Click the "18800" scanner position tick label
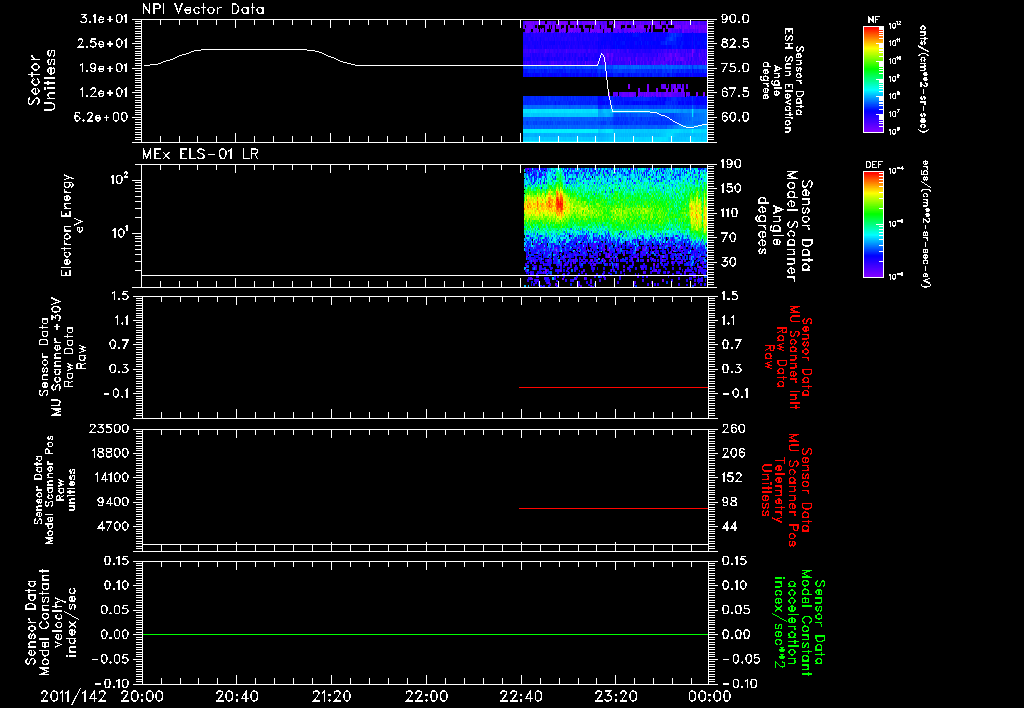 click(x=108, y=453)
